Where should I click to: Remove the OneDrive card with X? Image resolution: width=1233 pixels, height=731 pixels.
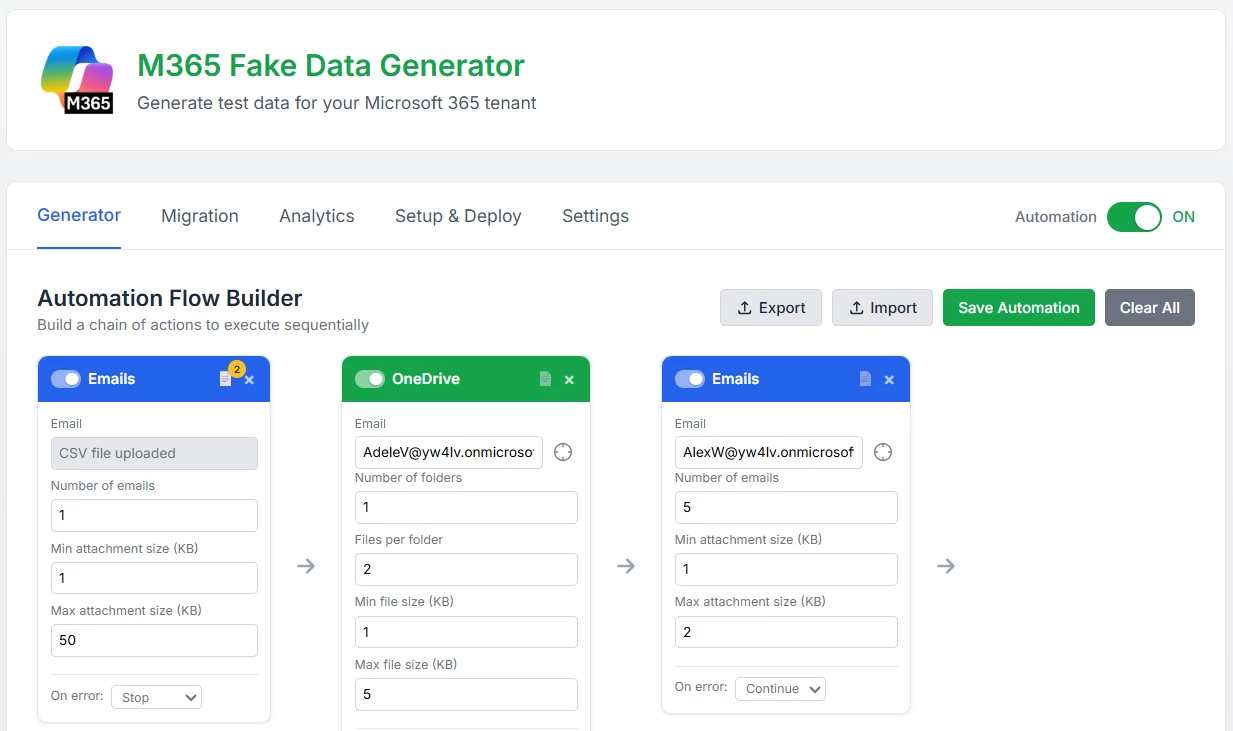click(x=569, y=380)
